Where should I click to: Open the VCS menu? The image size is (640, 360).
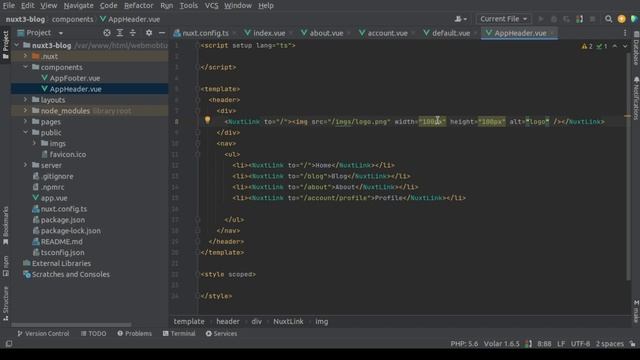click(211, 5)
